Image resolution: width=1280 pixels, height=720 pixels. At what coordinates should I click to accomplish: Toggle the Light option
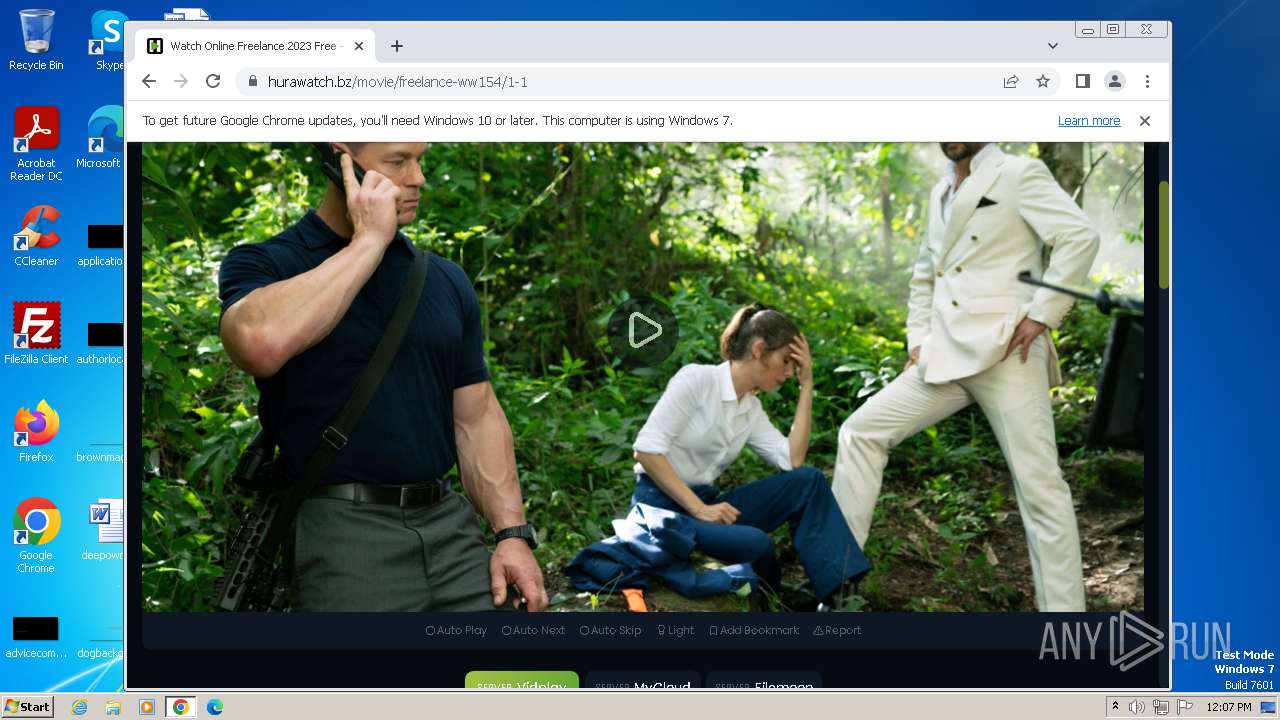tap(675, 630)
